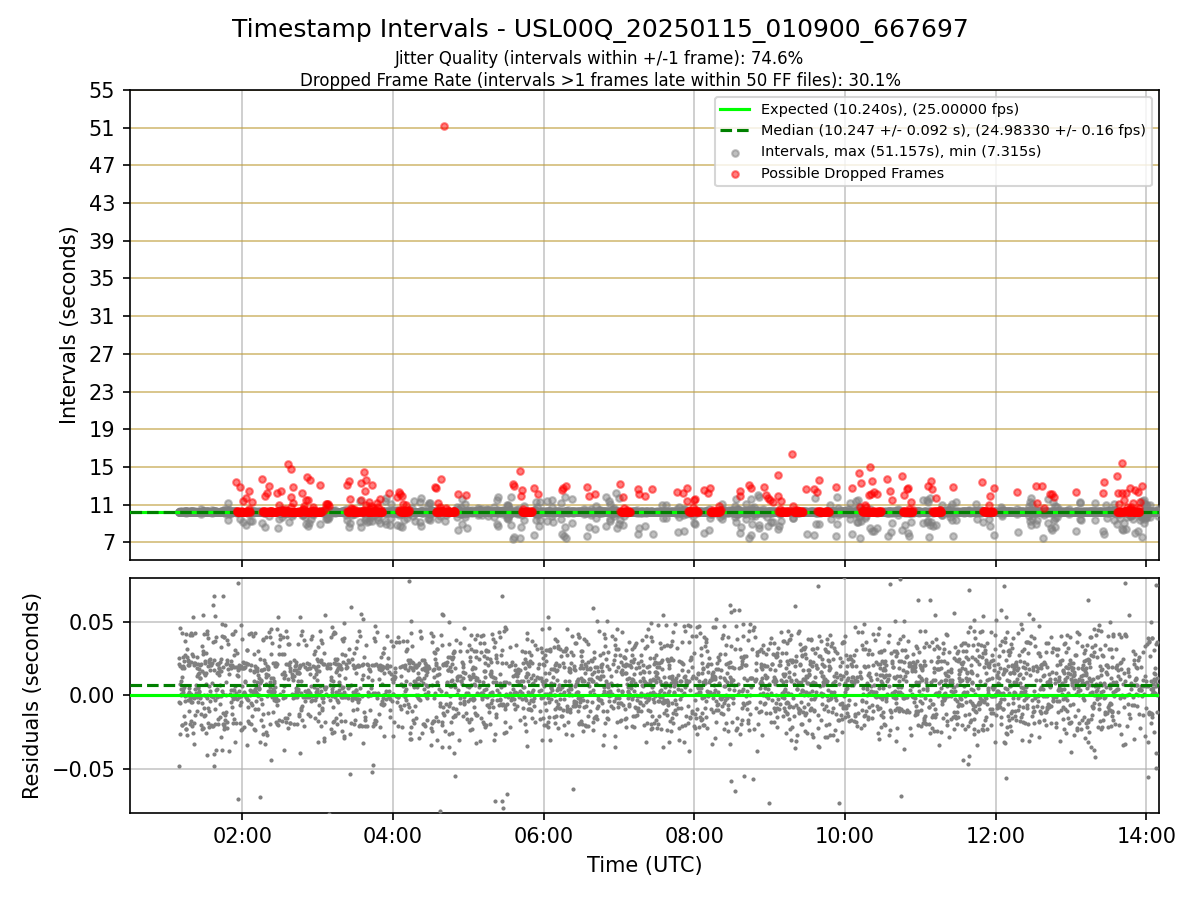Click the '10:00' time tick label
The height and width of the screenshot is (900, 1200).
845,834
